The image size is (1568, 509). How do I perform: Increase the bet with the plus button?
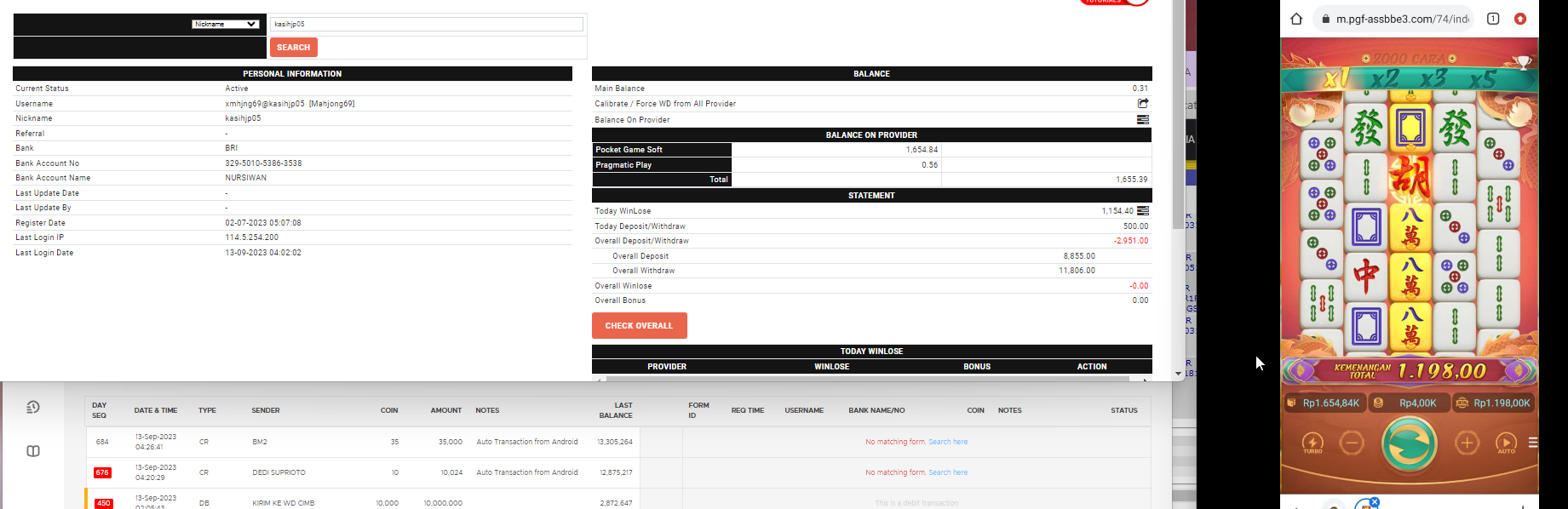click(1467, 443)
